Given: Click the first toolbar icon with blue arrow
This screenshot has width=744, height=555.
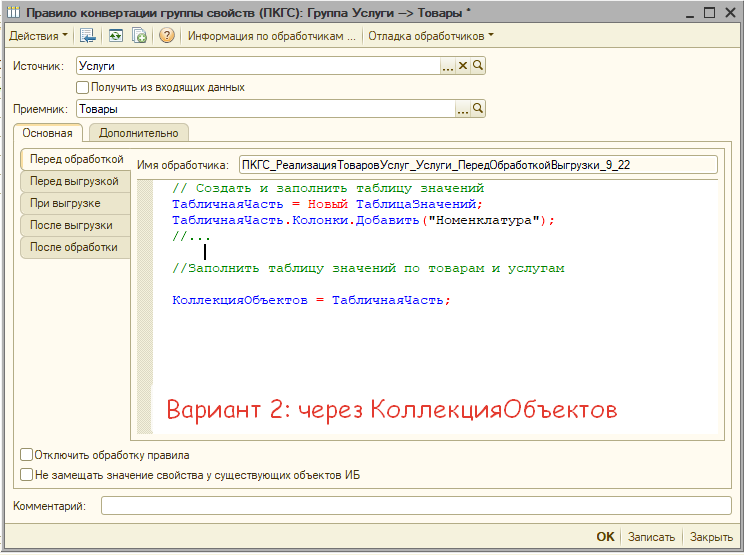Looking at the screenshot, I should coord(87,36).
